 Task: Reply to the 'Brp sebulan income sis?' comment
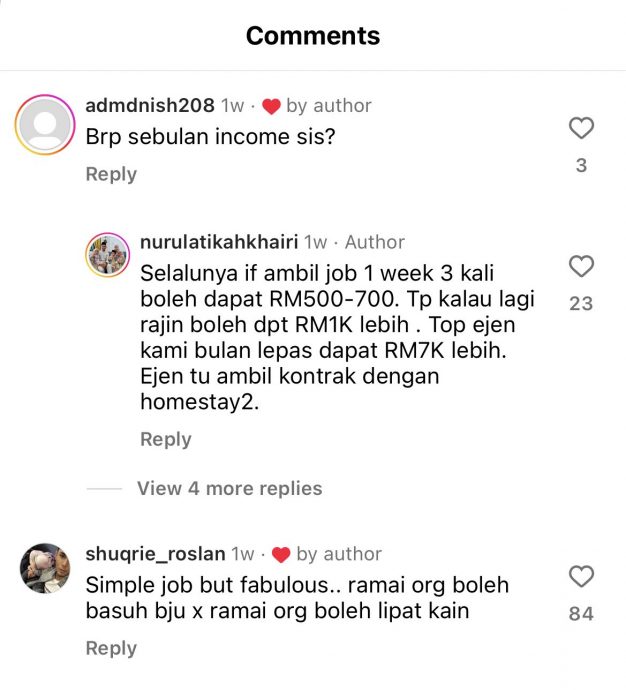(111, 174)
